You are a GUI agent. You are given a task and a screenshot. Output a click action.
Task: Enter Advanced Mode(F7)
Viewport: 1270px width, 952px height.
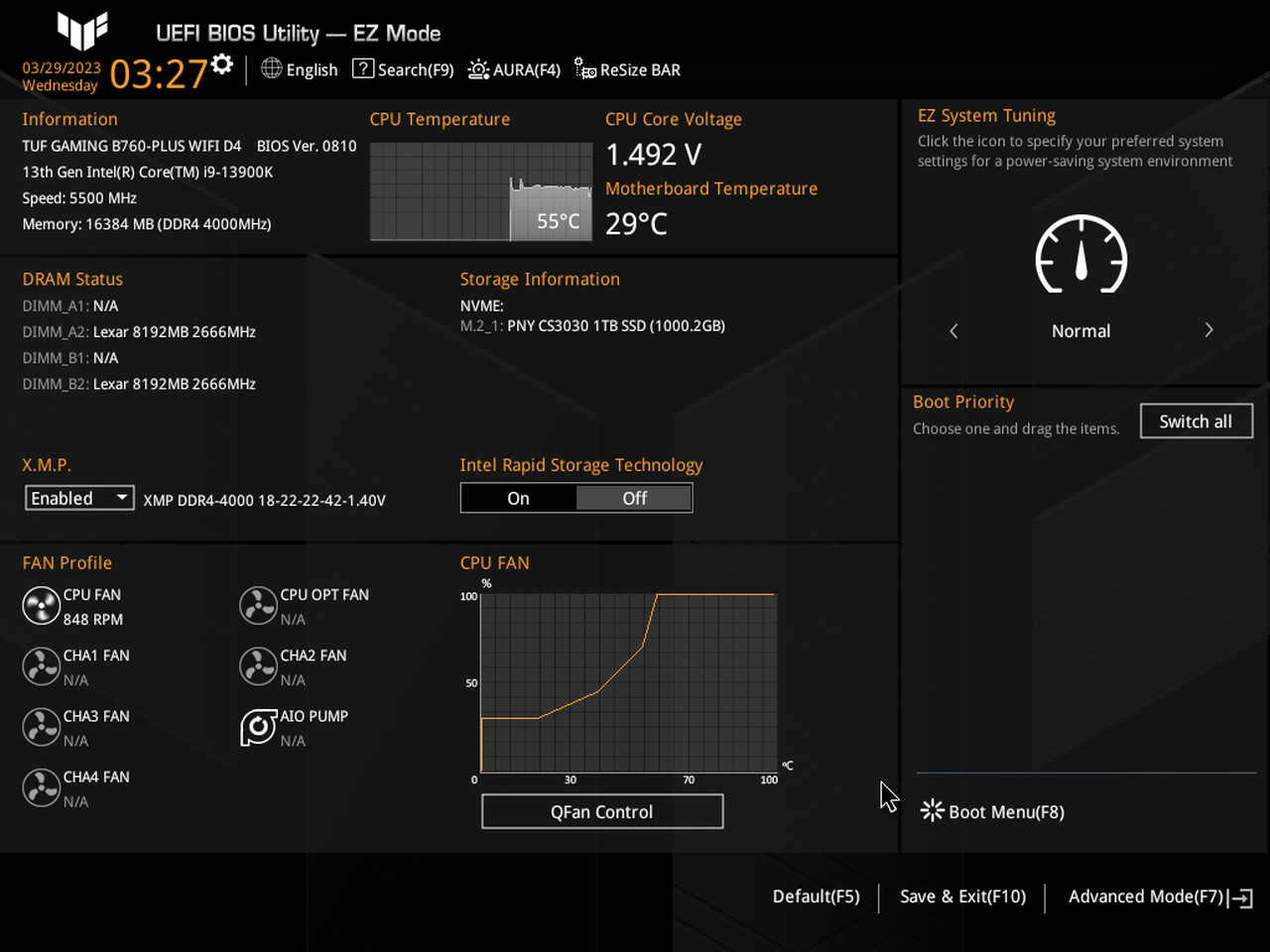(1146, 896)
